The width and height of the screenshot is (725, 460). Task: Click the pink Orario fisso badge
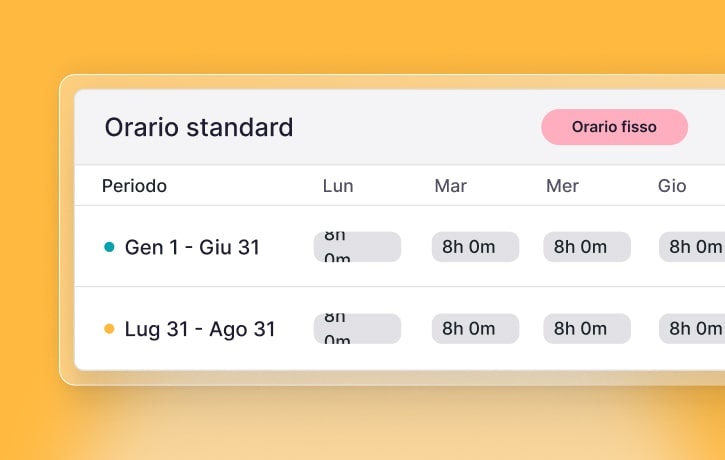click(614, 127)
